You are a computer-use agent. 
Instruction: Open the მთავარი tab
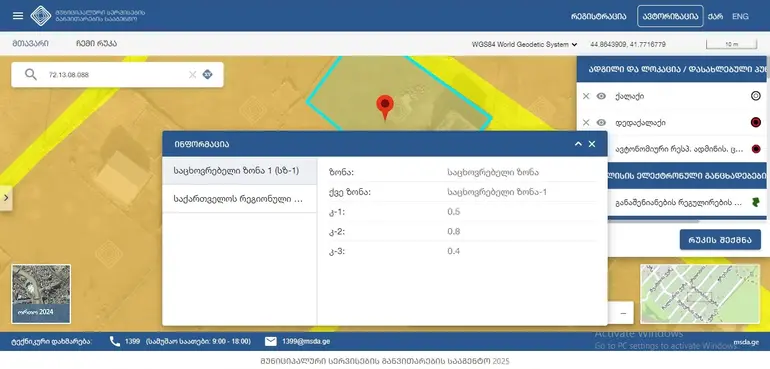30,44
